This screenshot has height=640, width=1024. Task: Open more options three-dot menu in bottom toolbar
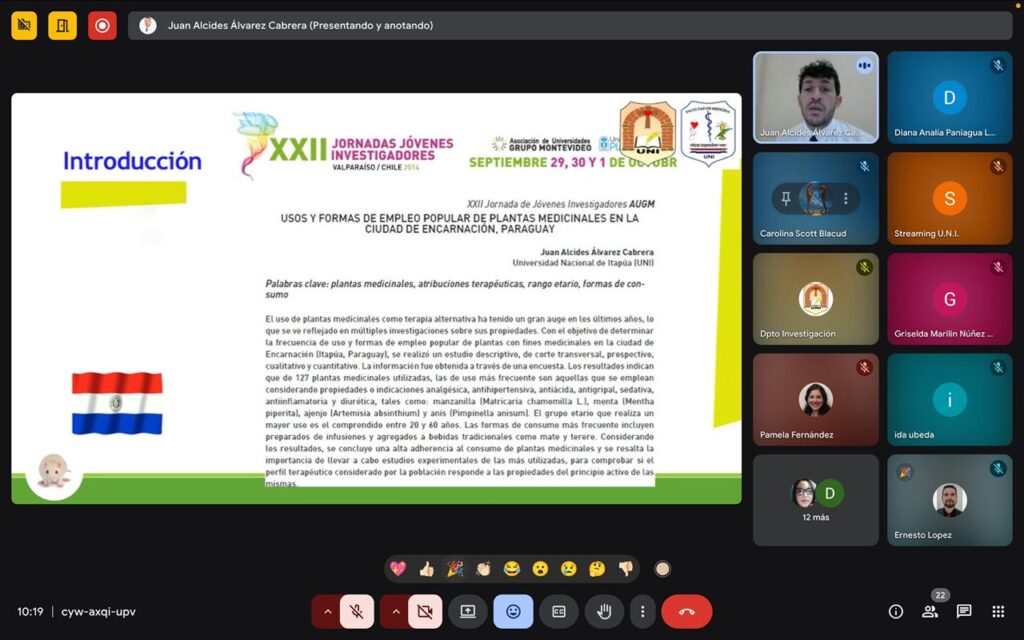pyautogui.click(x=642, y=611)
